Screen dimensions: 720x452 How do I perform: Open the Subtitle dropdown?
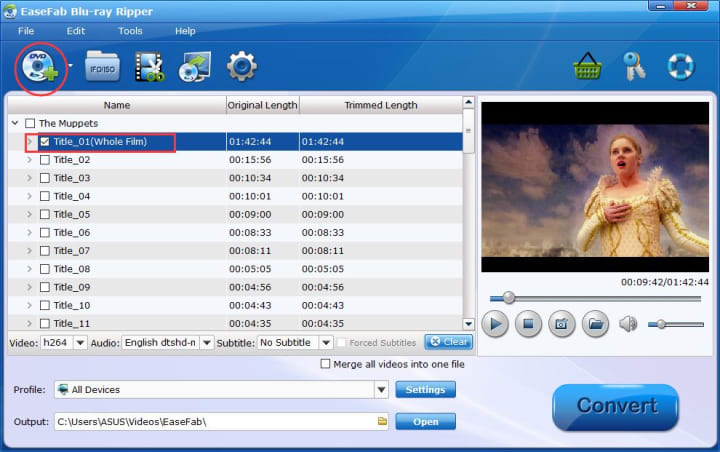tap(326, 343)
